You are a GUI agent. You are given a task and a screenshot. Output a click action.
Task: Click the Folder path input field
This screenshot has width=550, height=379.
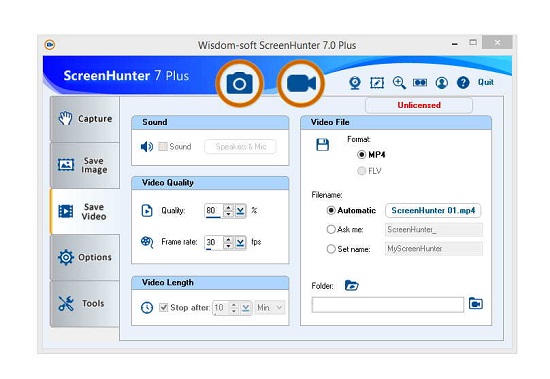(388, 305)
